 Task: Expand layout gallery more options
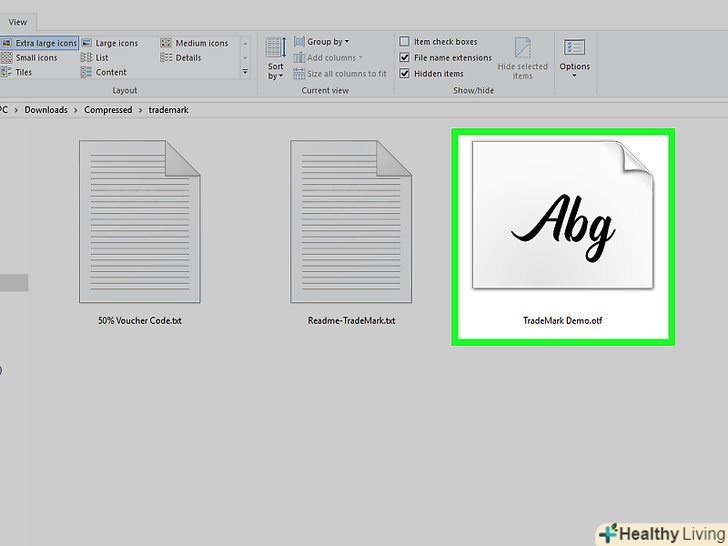pos(245,72)
